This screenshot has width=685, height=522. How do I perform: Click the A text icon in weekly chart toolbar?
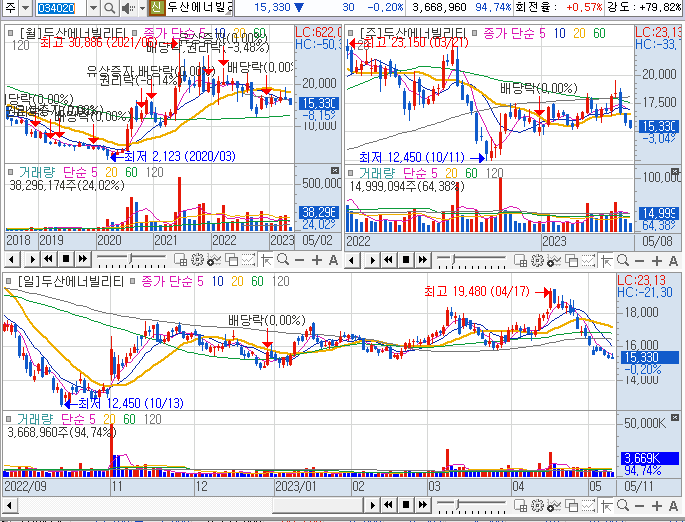pyautogui.click(x=673, y=261)
